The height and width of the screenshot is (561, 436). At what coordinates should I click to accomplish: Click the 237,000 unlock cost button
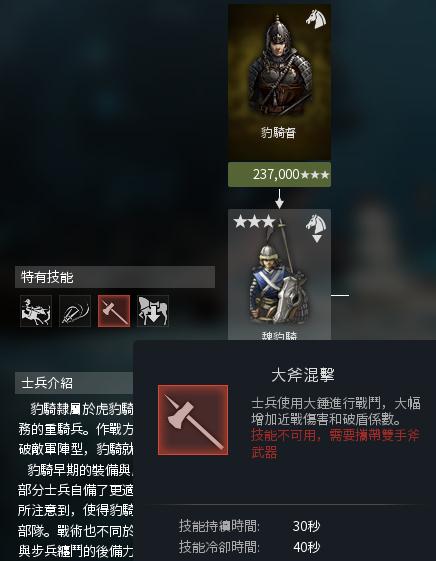click(279, 175)
